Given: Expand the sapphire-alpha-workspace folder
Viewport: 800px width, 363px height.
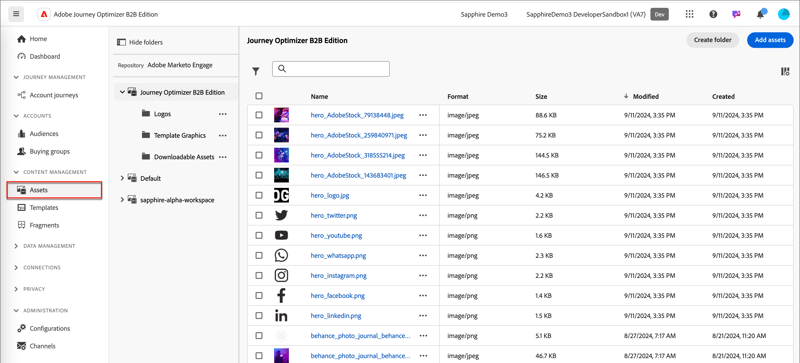Looking at the screenshot, I should pyautogui.click(x=122, y=200).
